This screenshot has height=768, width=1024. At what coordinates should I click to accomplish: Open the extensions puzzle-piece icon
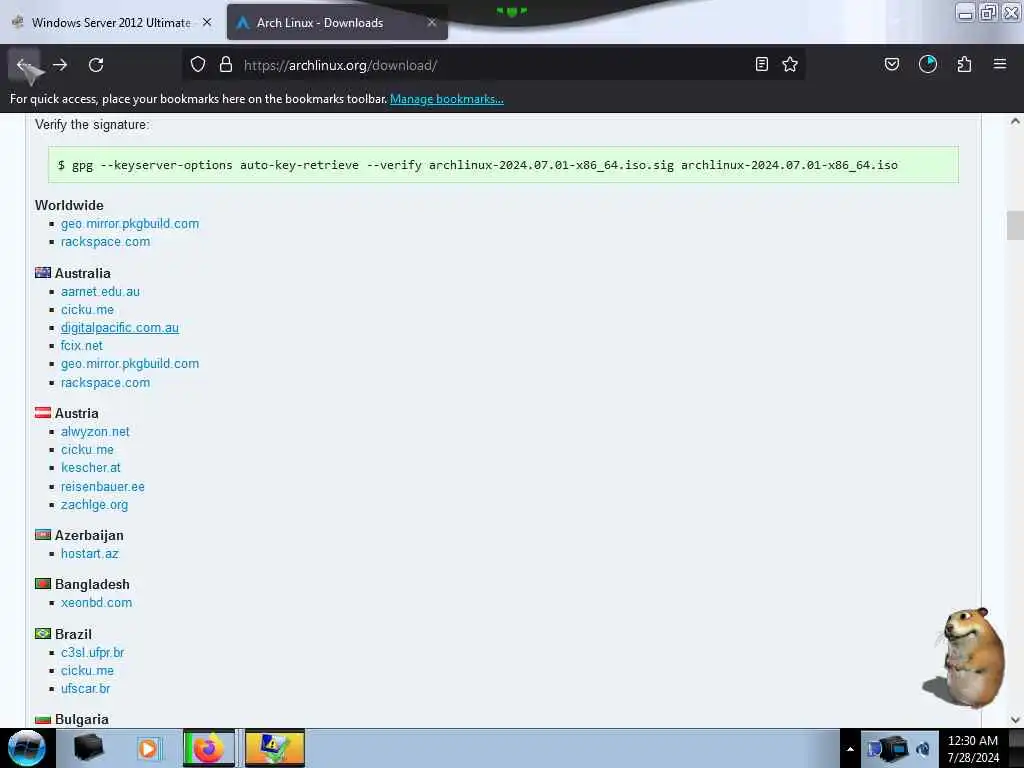coord(964,64)
